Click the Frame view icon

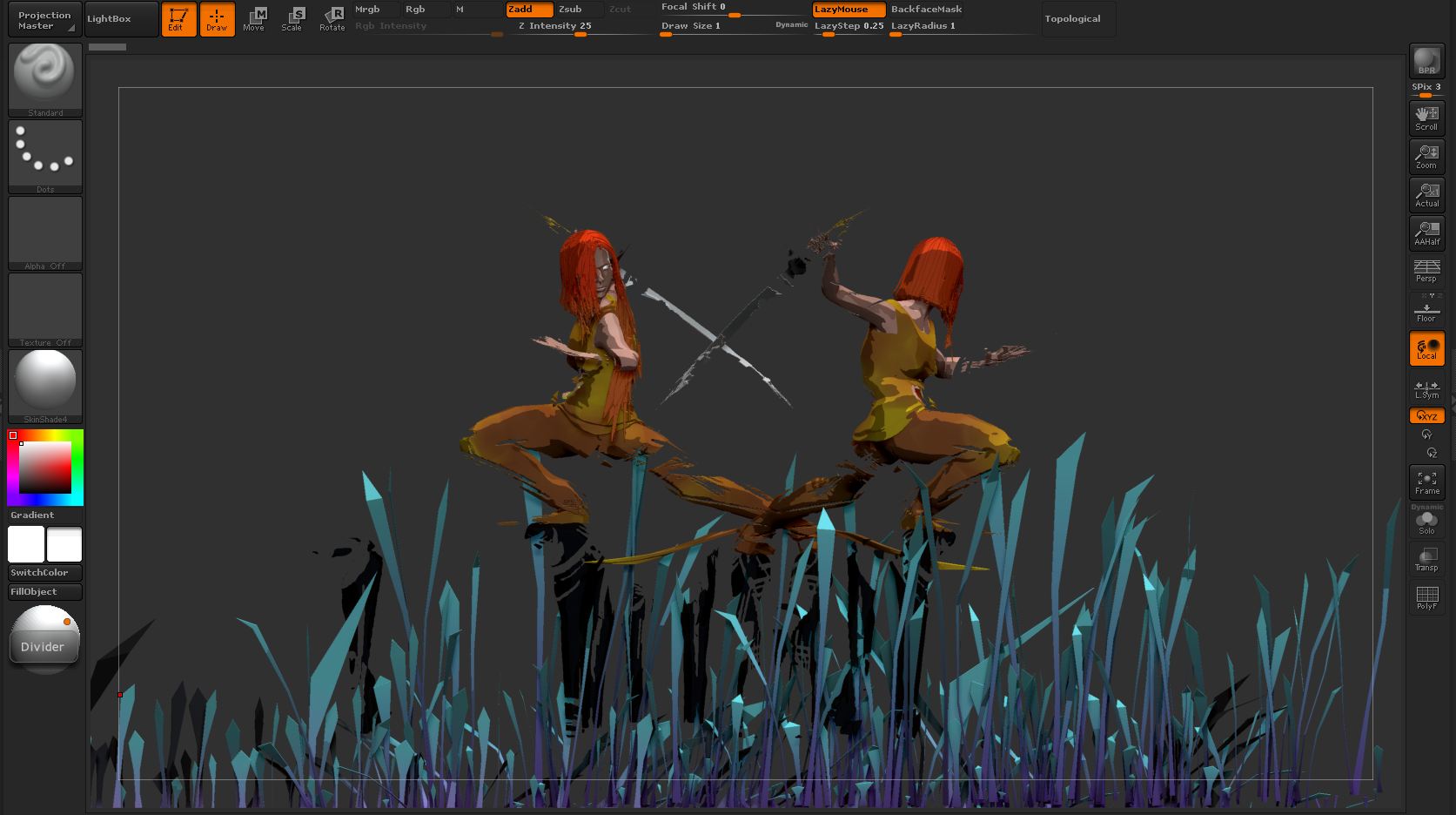pyautogui.click(x=1426, y=482)
